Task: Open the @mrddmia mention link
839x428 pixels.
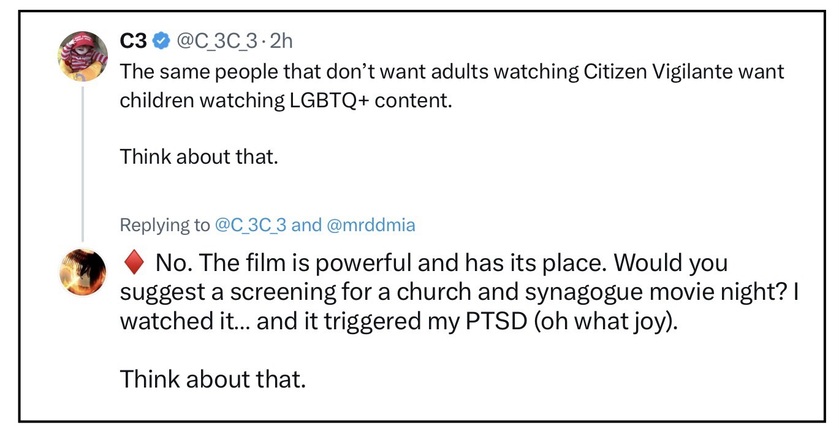Action: tap(370, 225)
